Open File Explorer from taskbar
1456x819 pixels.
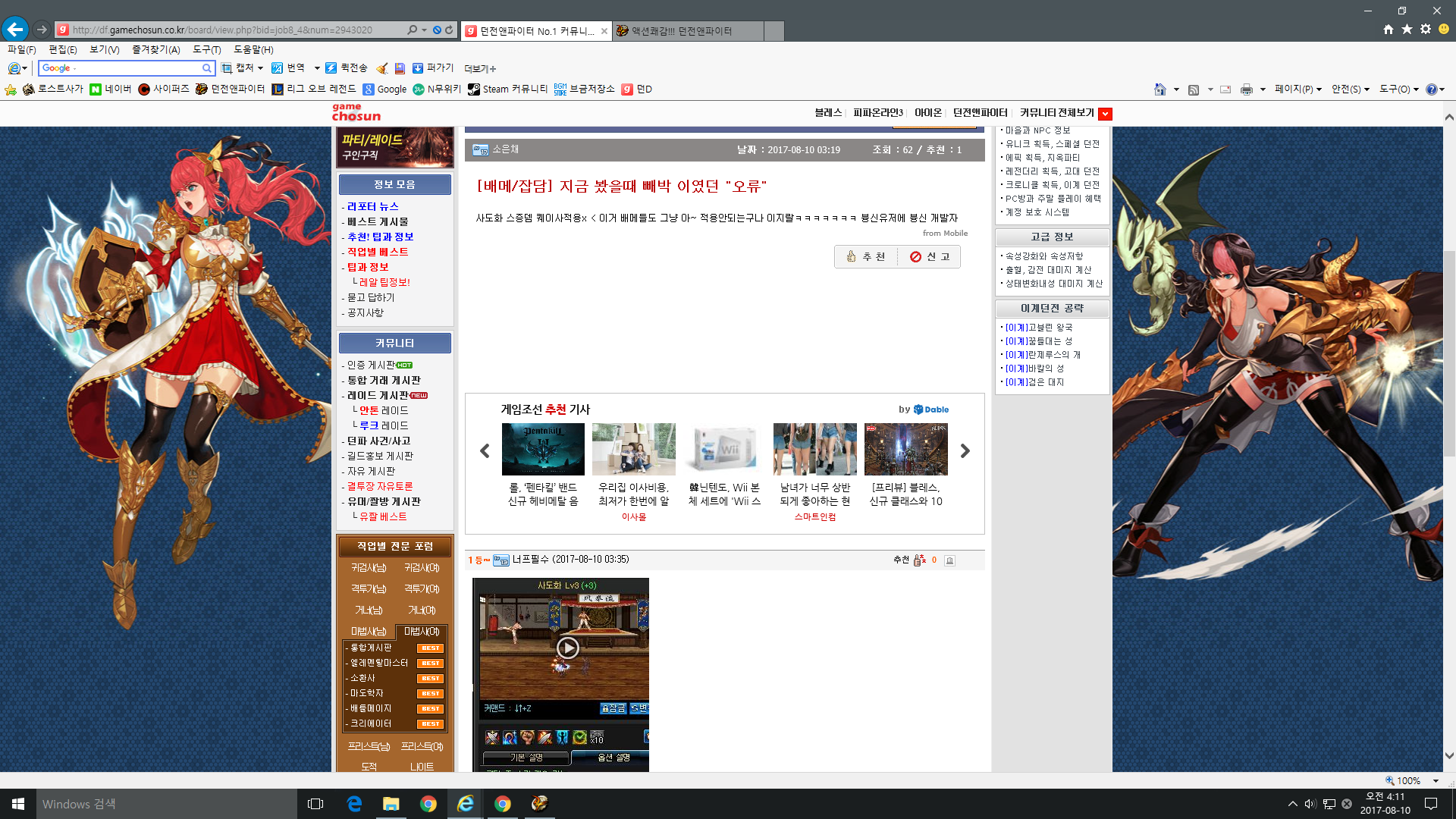coord(391,804)
